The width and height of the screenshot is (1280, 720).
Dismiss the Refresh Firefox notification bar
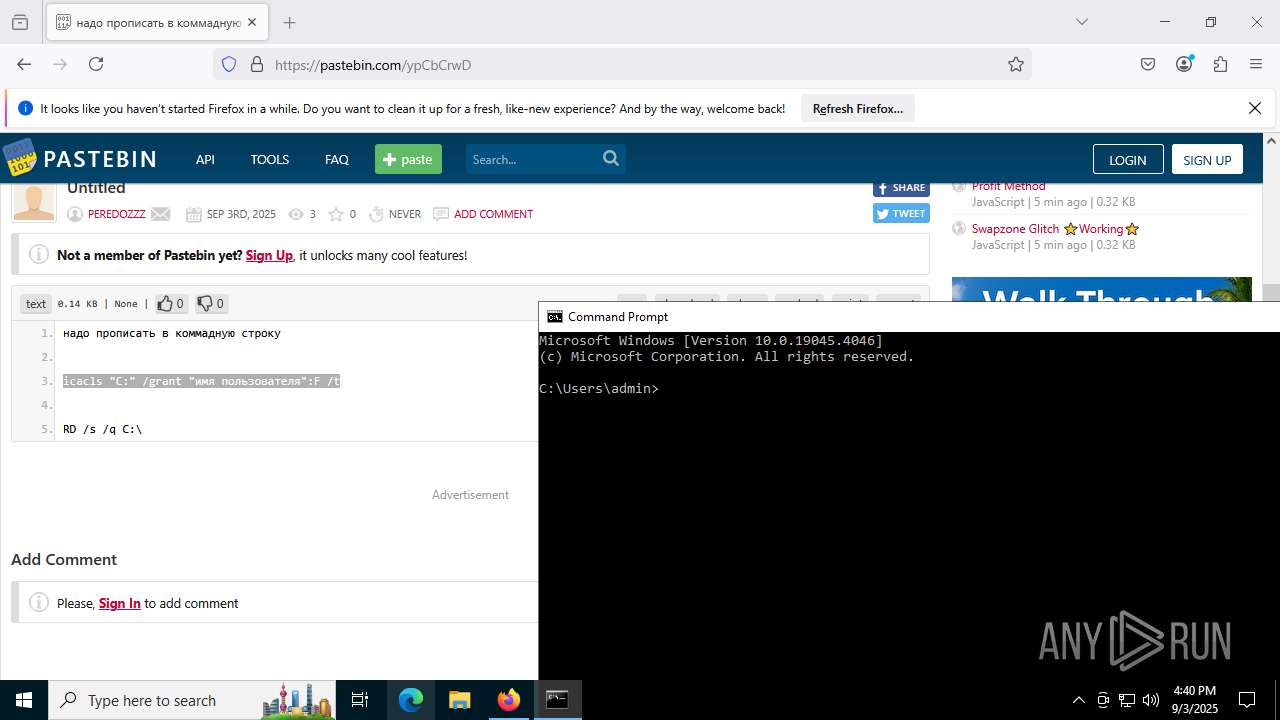[x=1255, y=108]
